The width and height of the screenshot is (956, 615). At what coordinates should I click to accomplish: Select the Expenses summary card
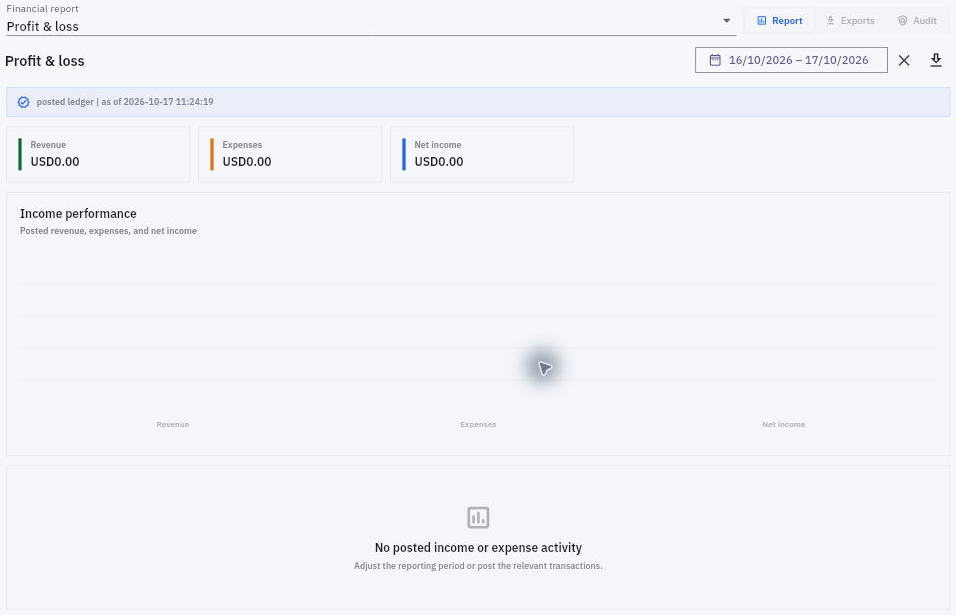point(290,154)
